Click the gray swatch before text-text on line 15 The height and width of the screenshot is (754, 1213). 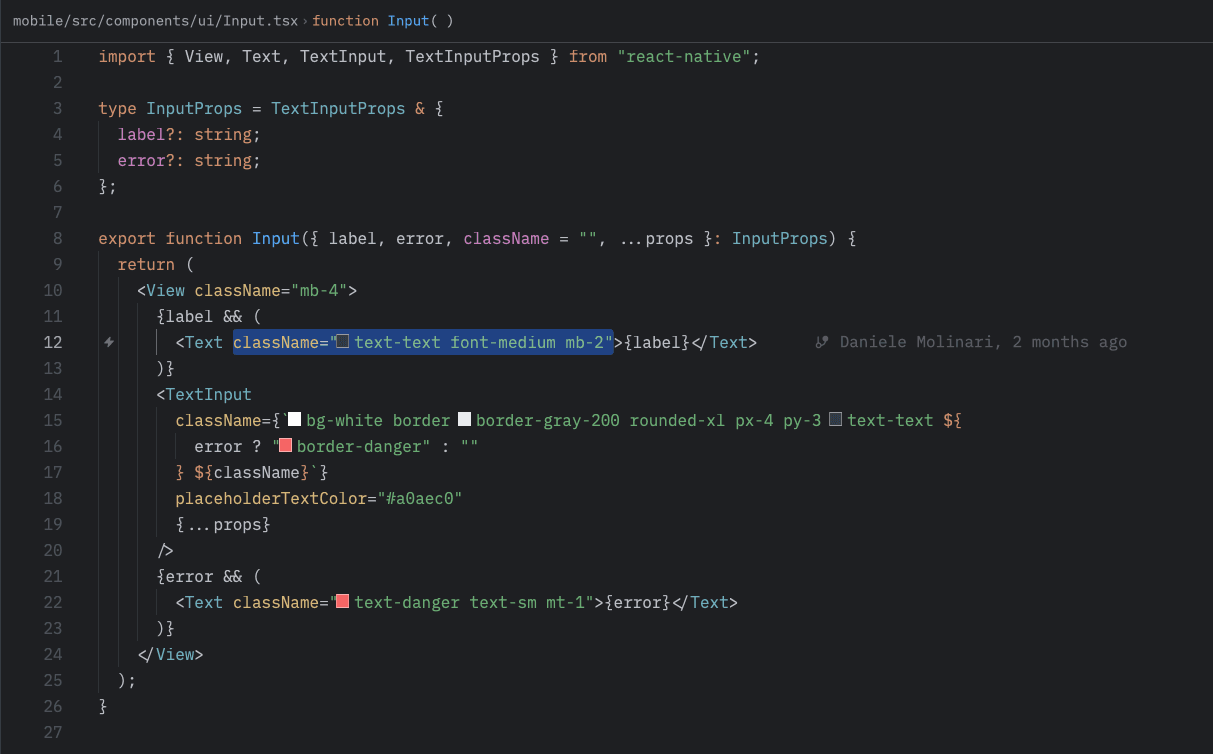pos(836,419)
